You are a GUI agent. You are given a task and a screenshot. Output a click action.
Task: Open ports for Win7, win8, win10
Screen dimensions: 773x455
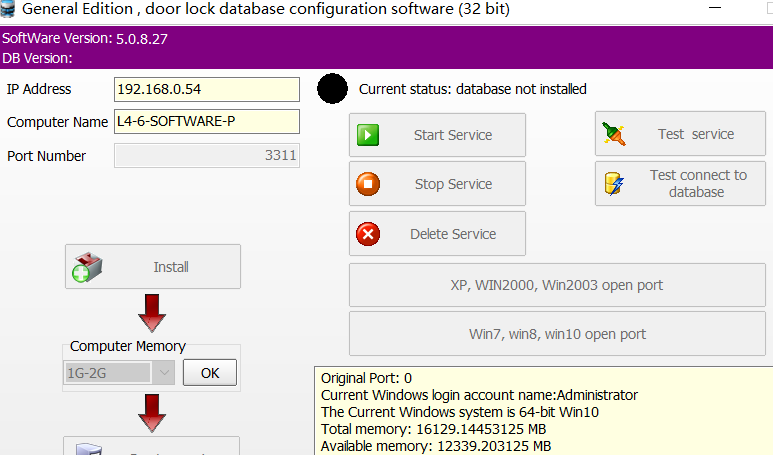tap(557, 334)
